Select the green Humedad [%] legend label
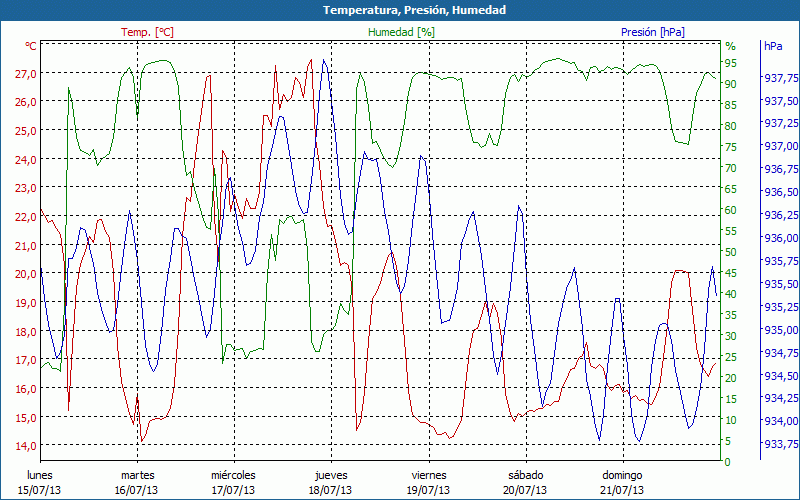Image resolution: width=800 pixels, height=500 pixels. click(402, 32)
